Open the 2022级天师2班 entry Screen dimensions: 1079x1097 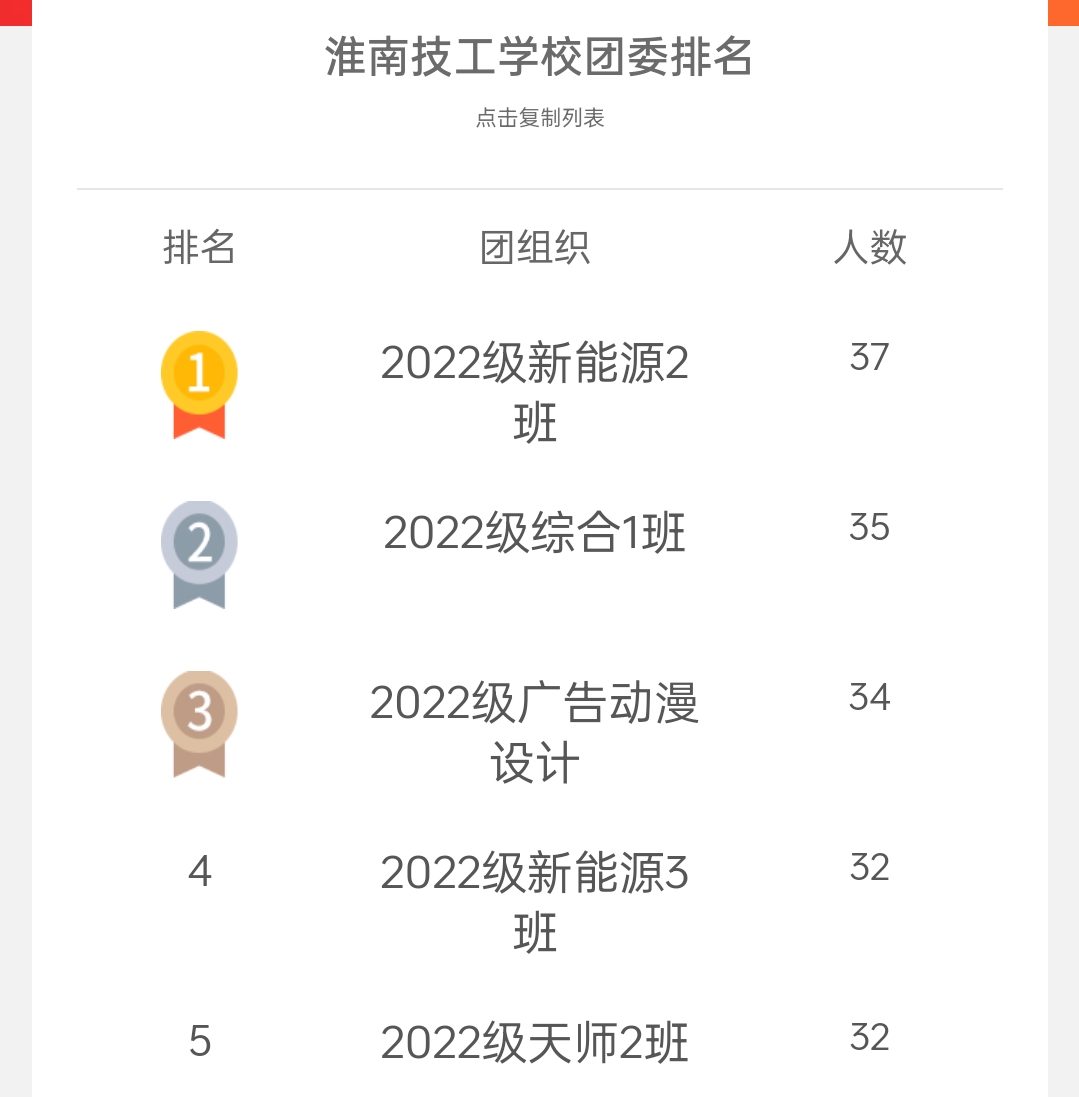pos(535,1042)
